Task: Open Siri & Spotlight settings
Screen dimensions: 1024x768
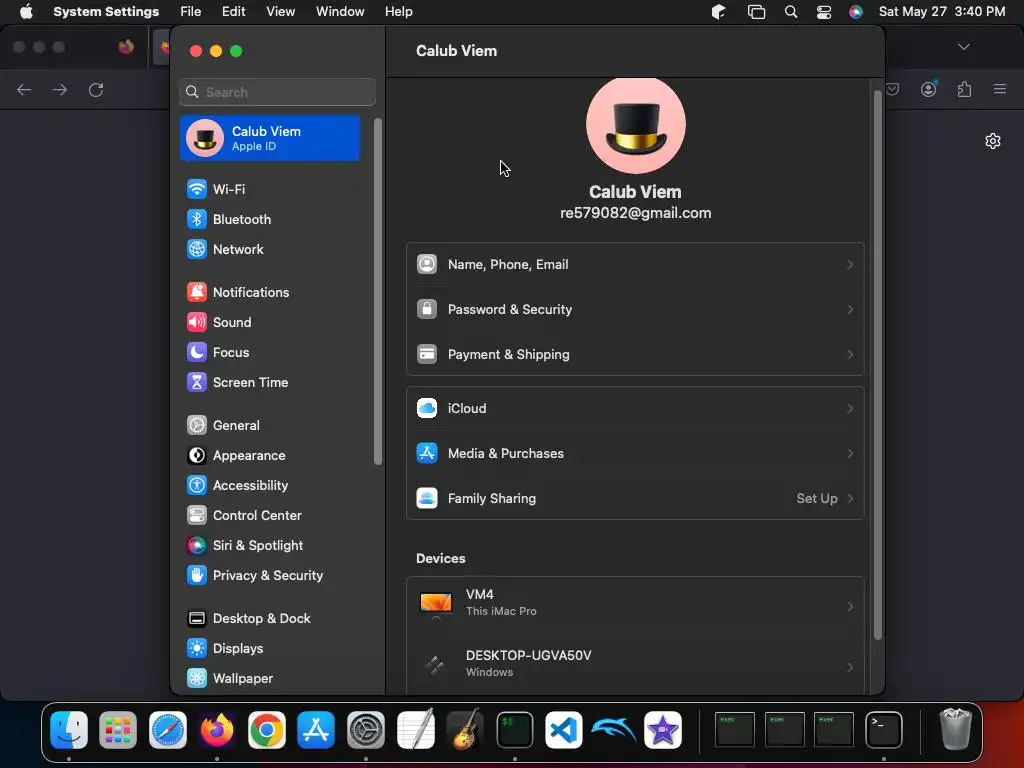Action: point(270,546)
